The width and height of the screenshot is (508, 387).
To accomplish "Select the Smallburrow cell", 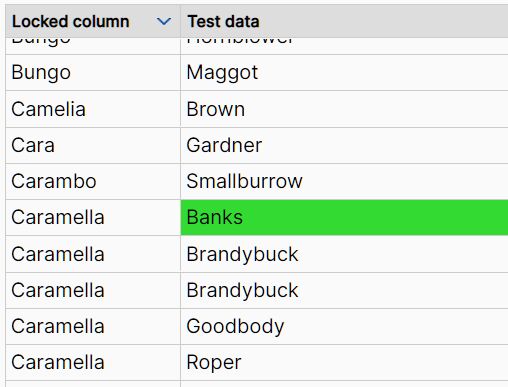I will point(344,181).
